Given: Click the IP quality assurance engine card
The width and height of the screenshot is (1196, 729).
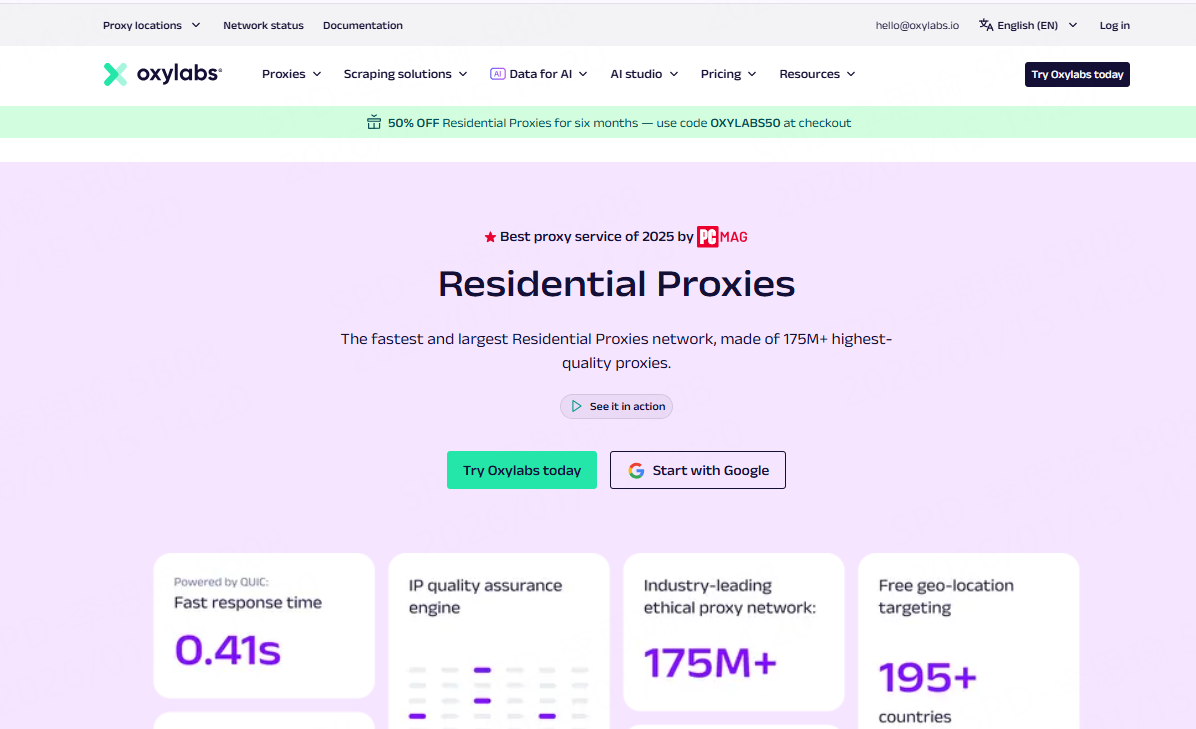Looking at the screenshot, I should click(x=498, y=640).
